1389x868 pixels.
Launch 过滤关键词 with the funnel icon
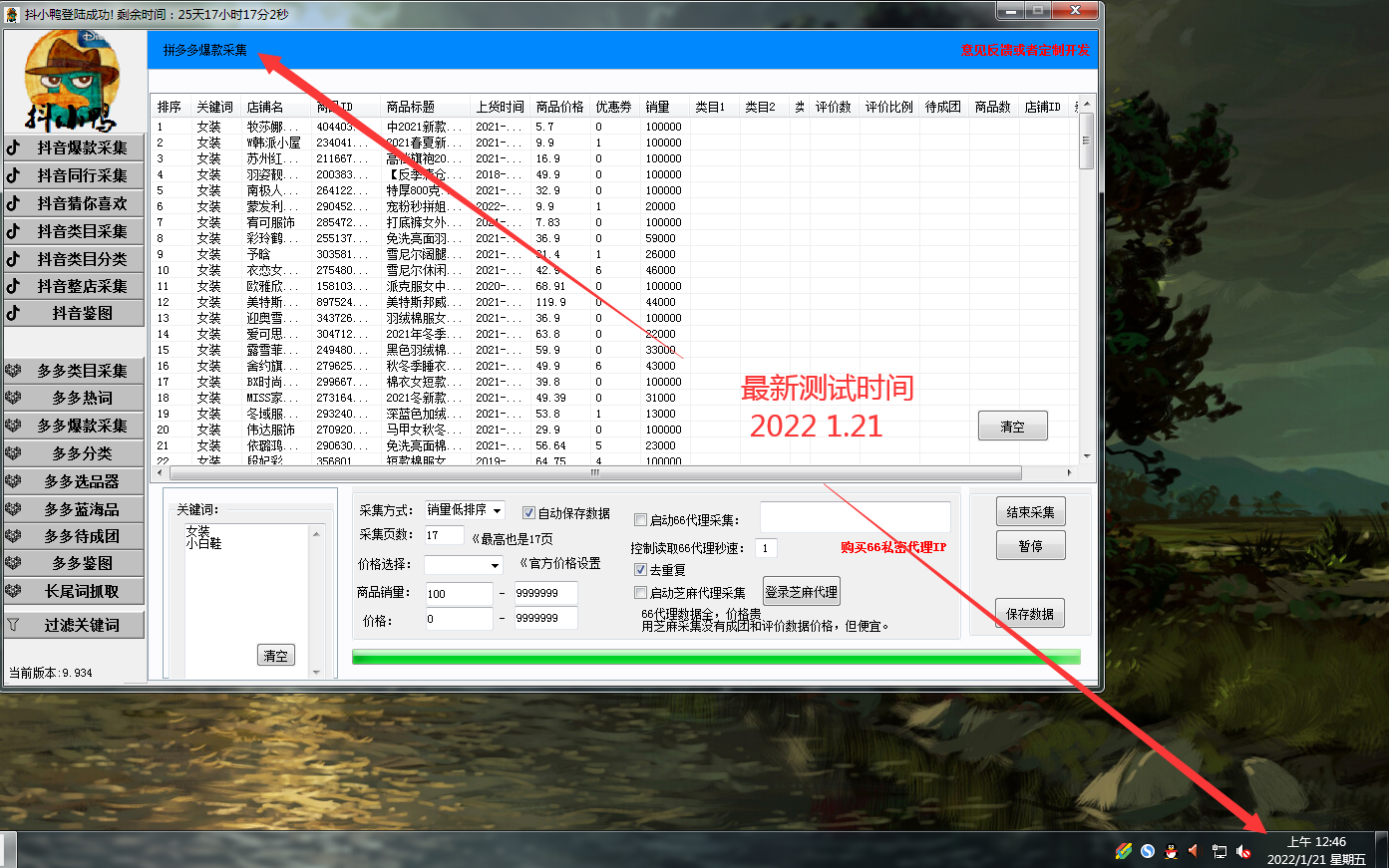click(74, 625)
